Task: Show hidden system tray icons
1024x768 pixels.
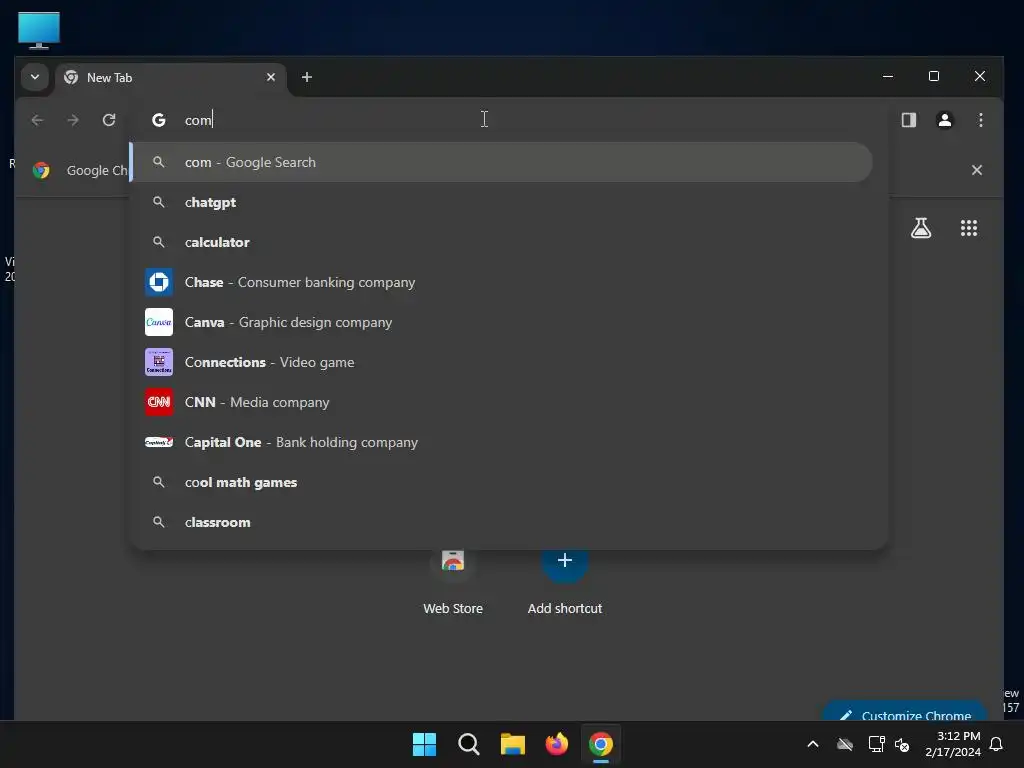Action: pos(813,744)
